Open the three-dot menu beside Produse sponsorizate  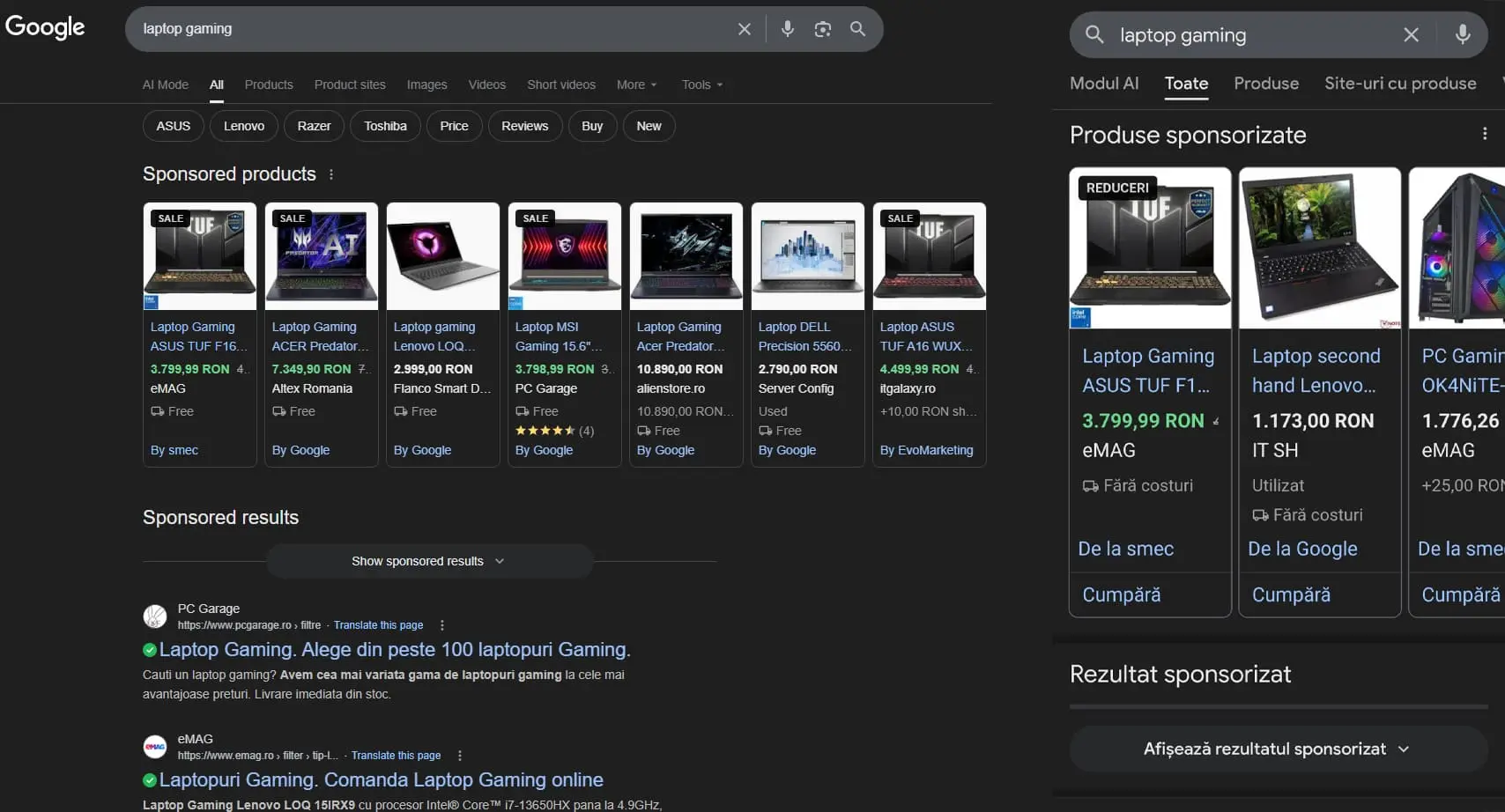[x=1483, y=132]
